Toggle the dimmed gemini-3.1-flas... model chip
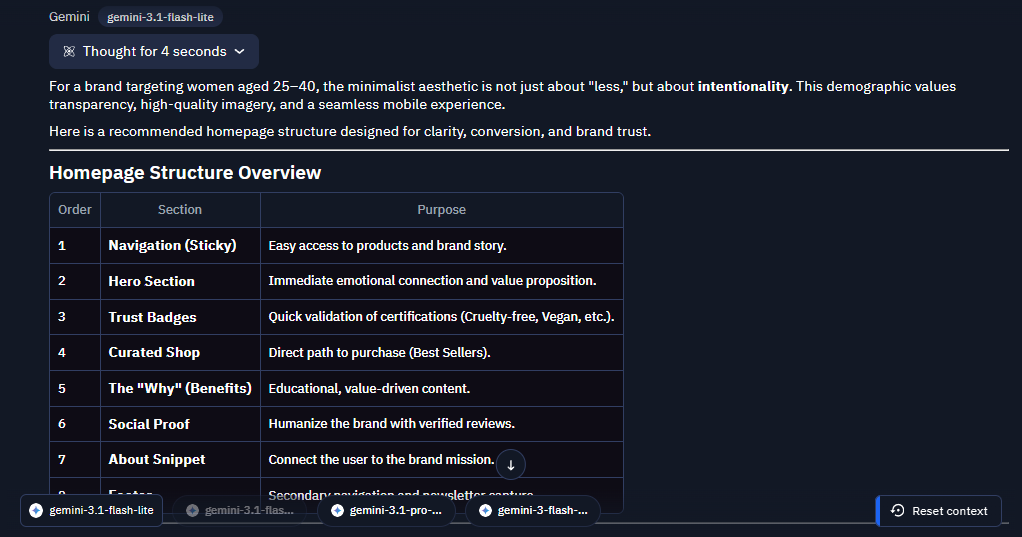Screen dimensions: 1022x537 pyautogui.click(x=241, y=510)
